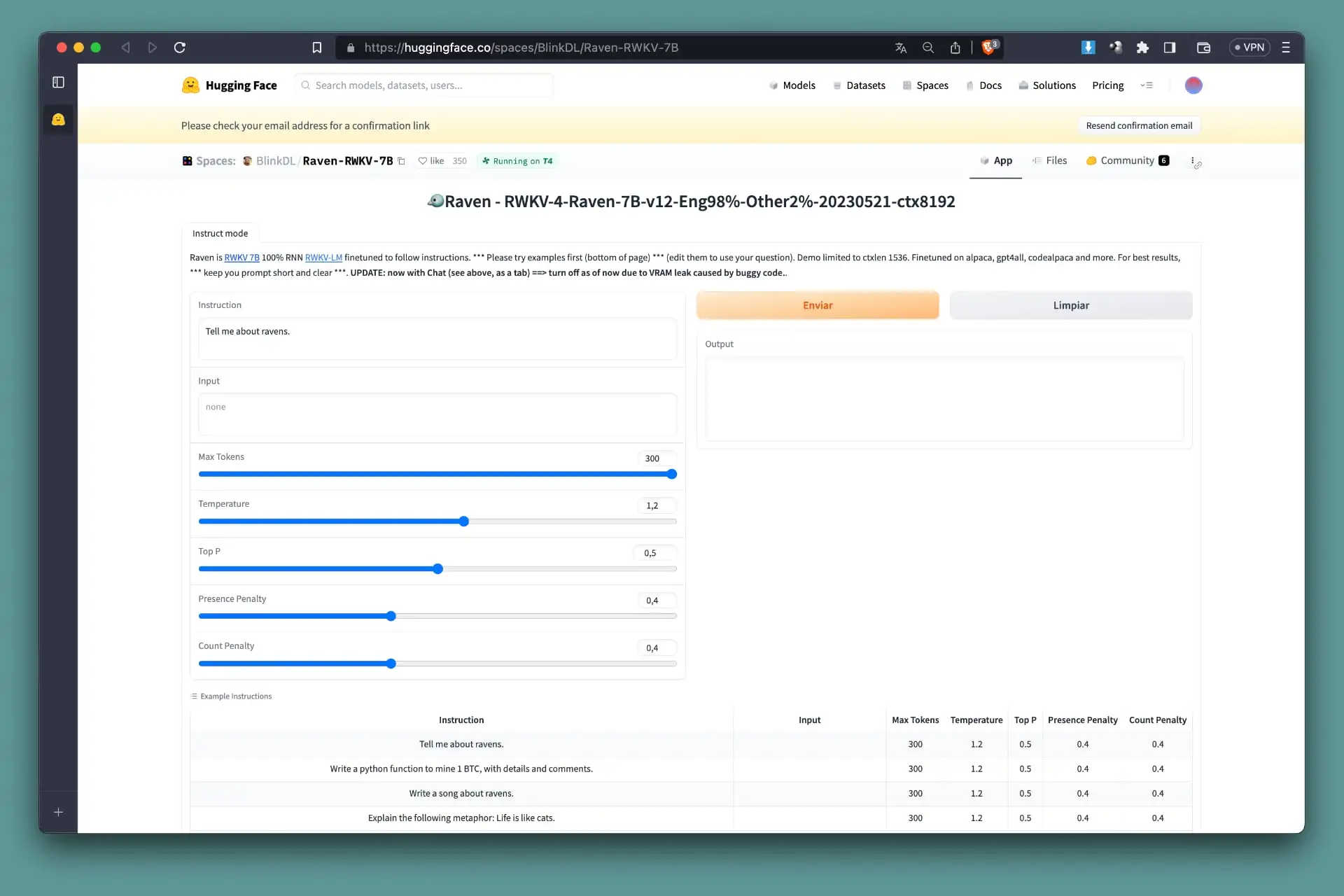Screen dimensions: 1344x896
Task: Copy space name icon next to Raven-RWKV-7B
Action: [x=401, y=161]
